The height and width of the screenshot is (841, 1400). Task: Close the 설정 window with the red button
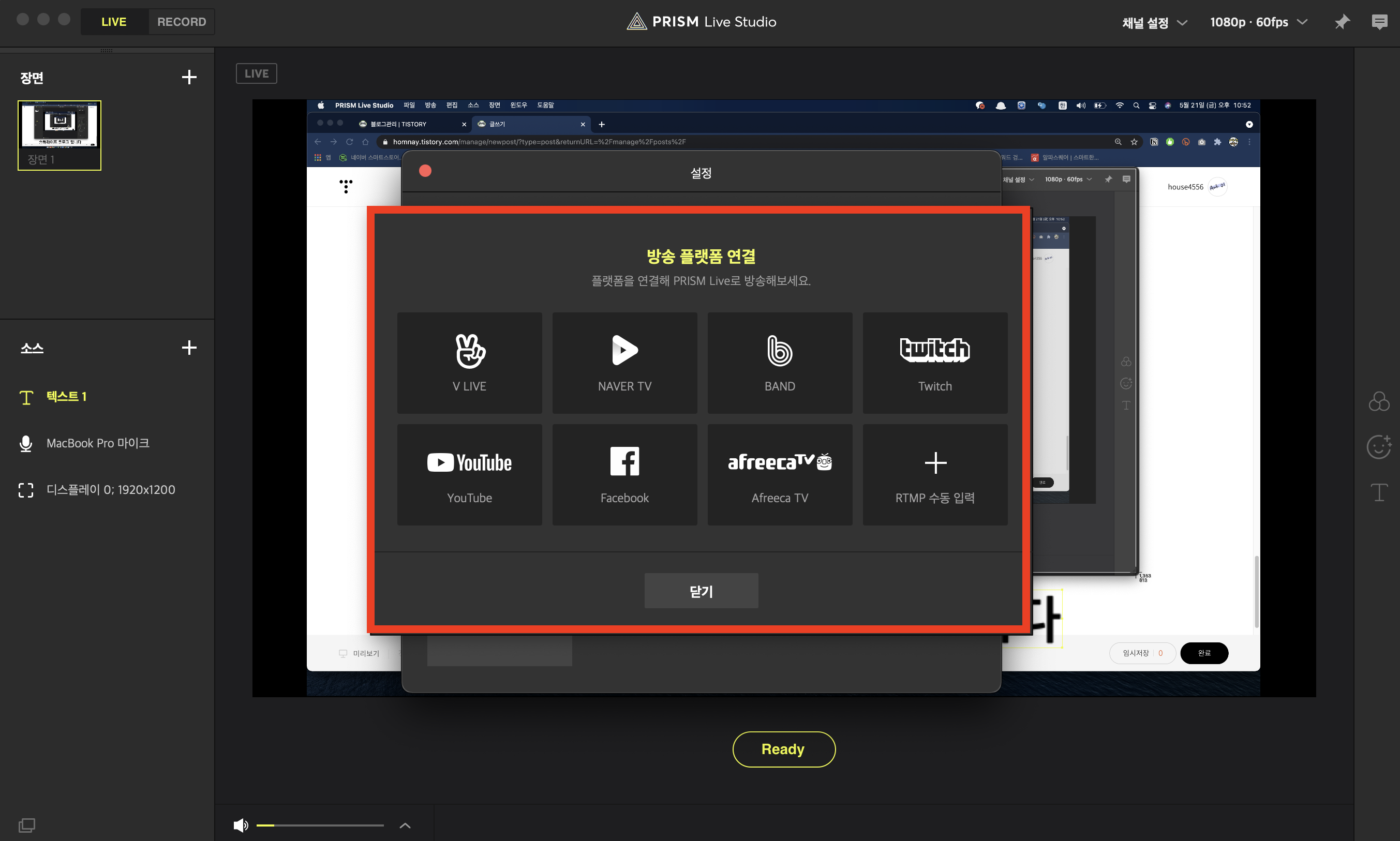(x=425, y=171)
